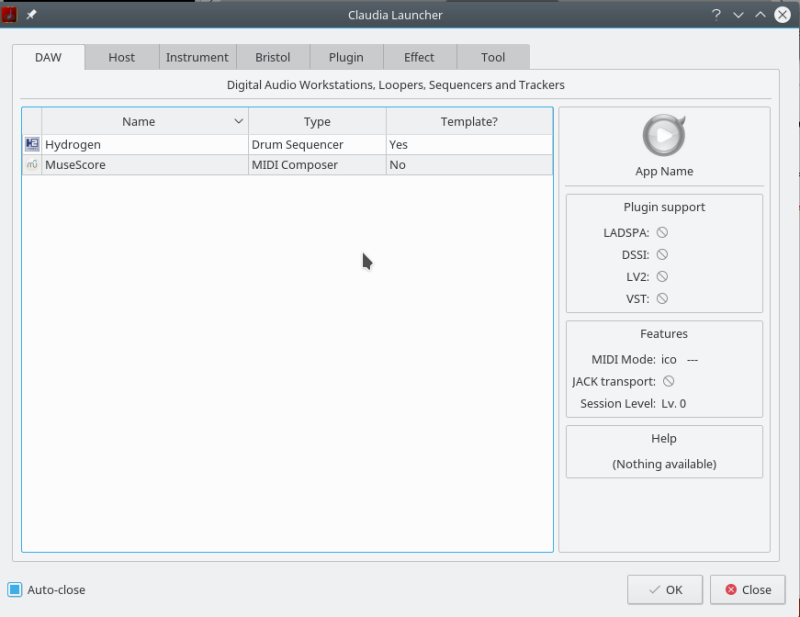Toggle the pin-window icon in title bar
The width and height of the screenshot is (800, 617).
click(32, 15)
